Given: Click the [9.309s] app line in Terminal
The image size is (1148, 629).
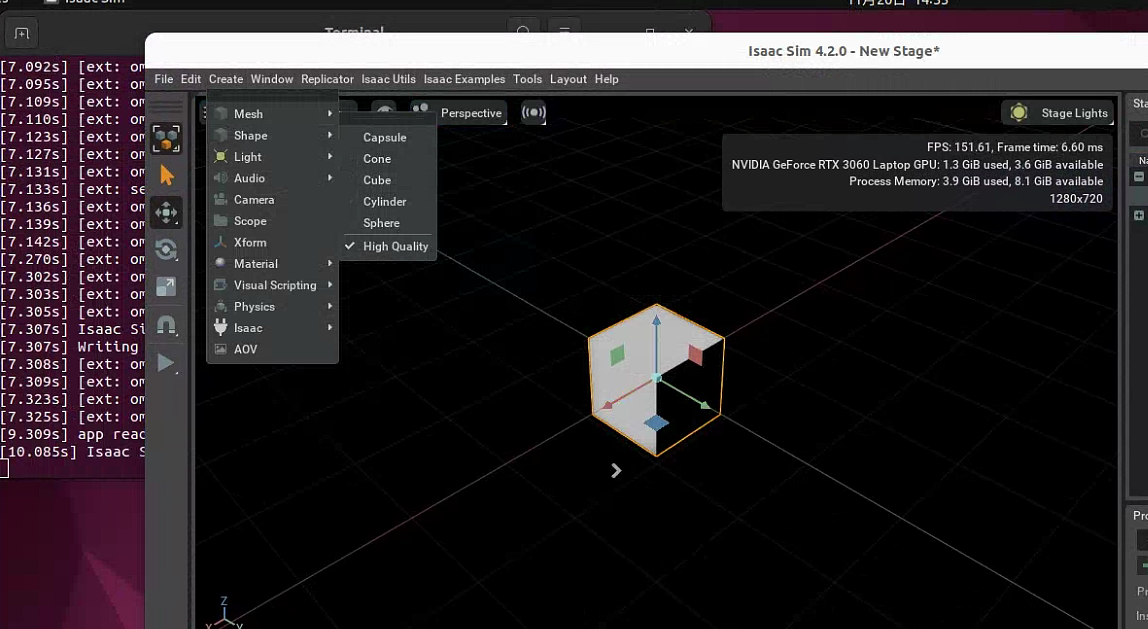Looking at the screenshot, I should coord(72,434).
